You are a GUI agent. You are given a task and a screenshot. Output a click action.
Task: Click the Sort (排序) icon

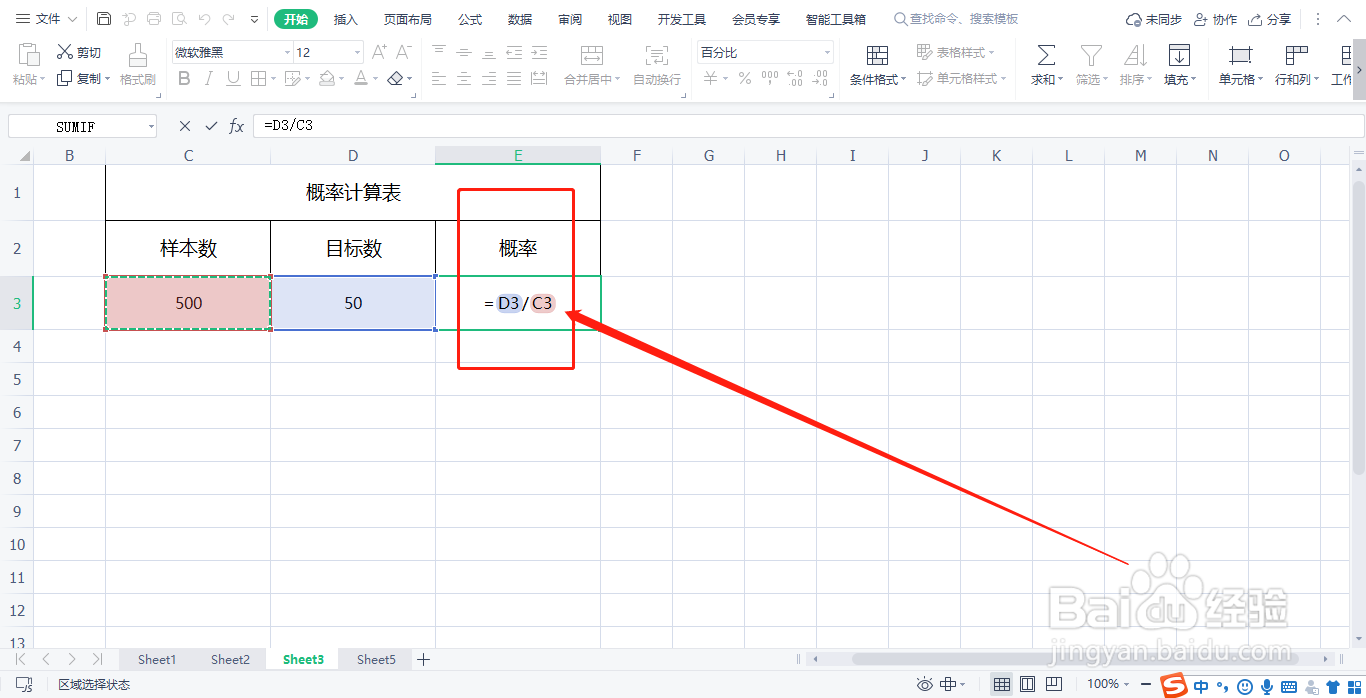(x=1135, y=55)
